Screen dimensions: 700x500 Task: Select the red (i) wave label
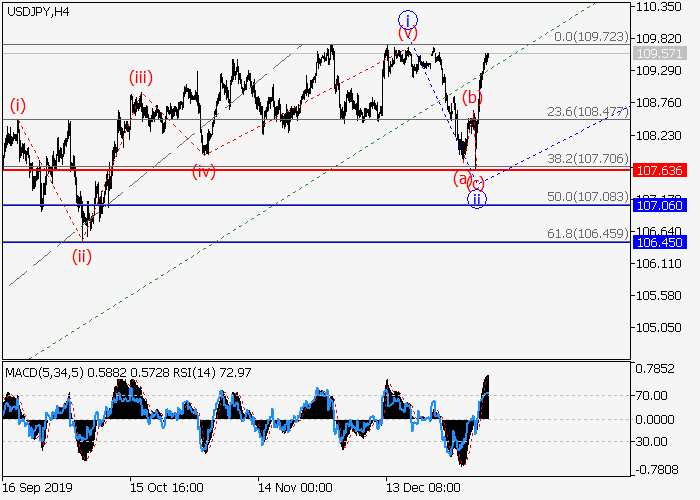pos(18,104)
